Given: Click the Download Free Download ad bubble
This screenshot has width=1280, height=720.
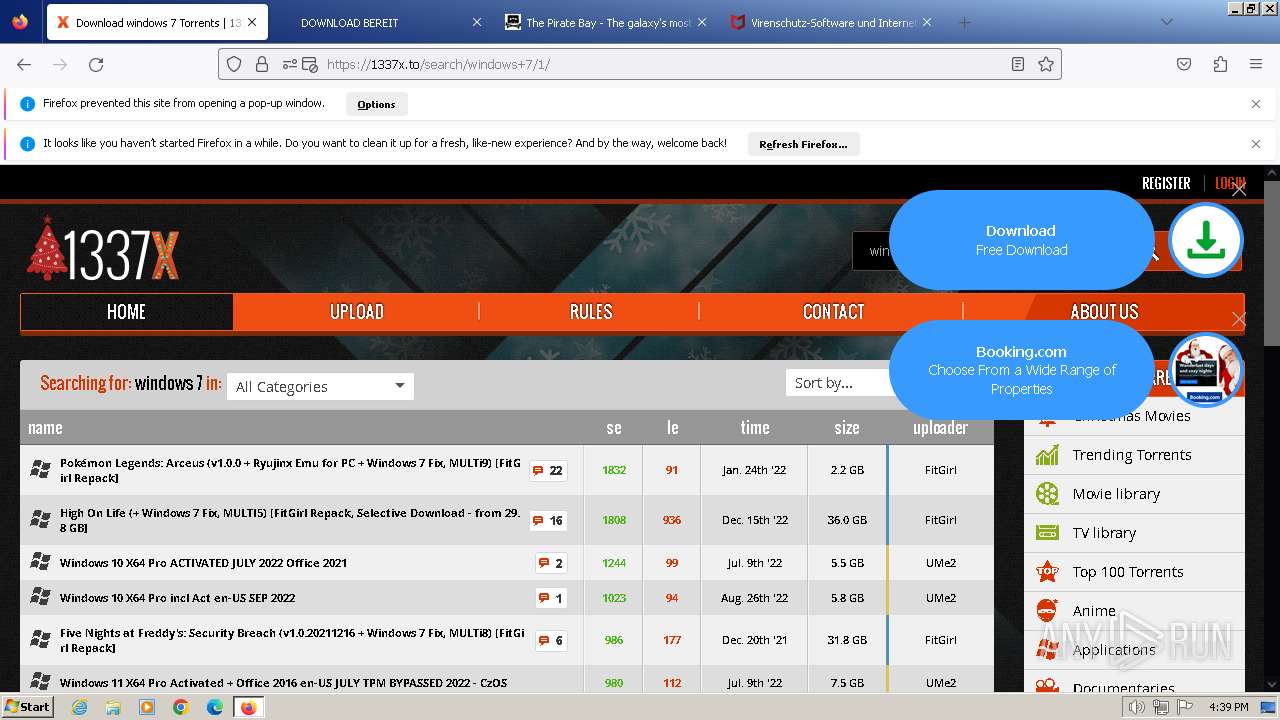Looking at the screenshot, I should [1021, 240].
